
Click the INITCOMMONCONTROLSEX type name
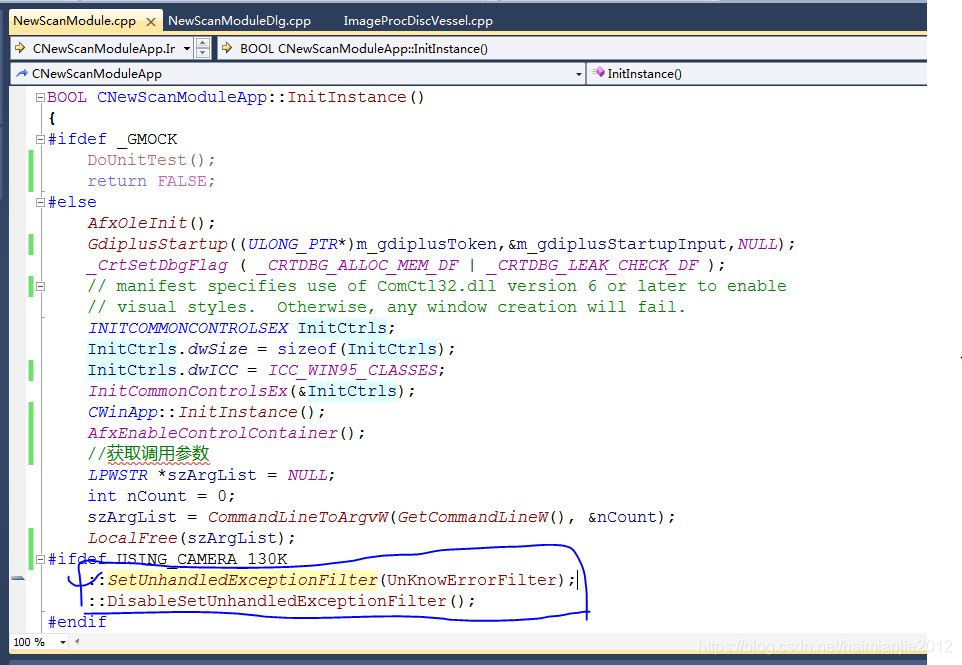tap(188, 328)
